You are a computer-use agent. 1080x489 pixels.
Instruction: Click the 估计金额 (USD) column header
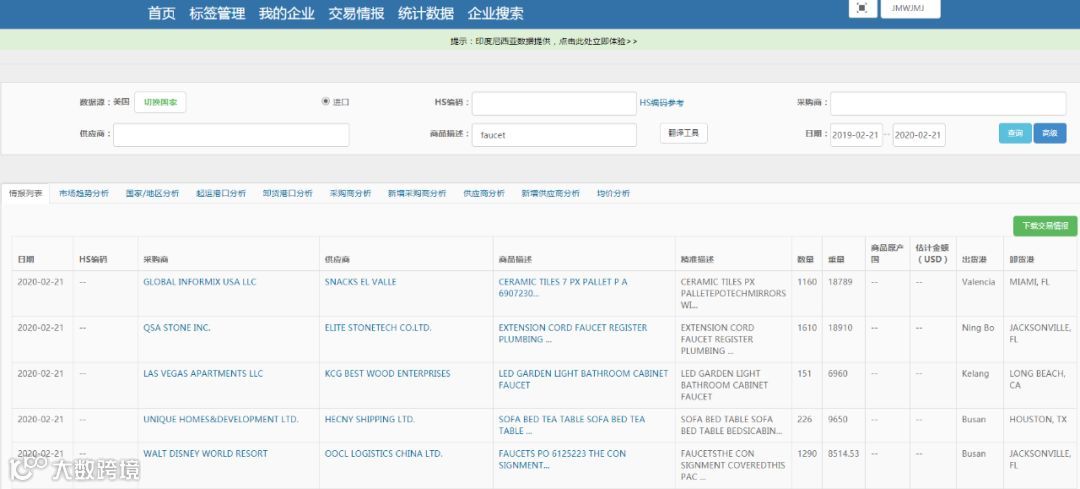[x=933, y=253]
